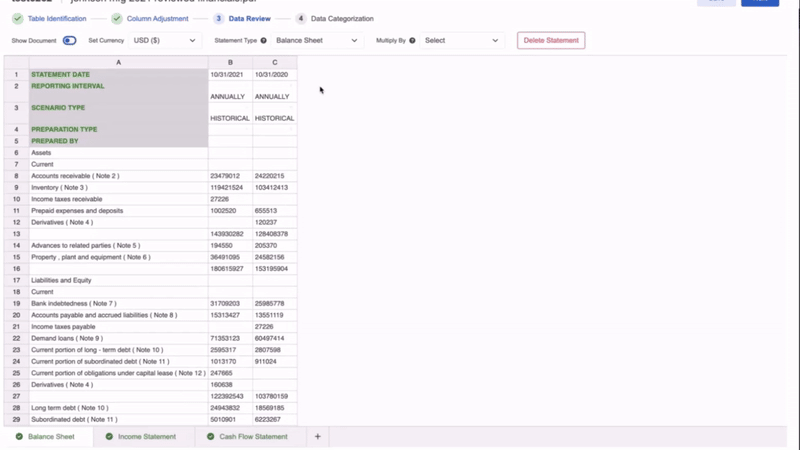Click the Column Adjustment green checkmark icon
Image resolution: width=800 pixels, height=450 pixels.
click(117, 18)
